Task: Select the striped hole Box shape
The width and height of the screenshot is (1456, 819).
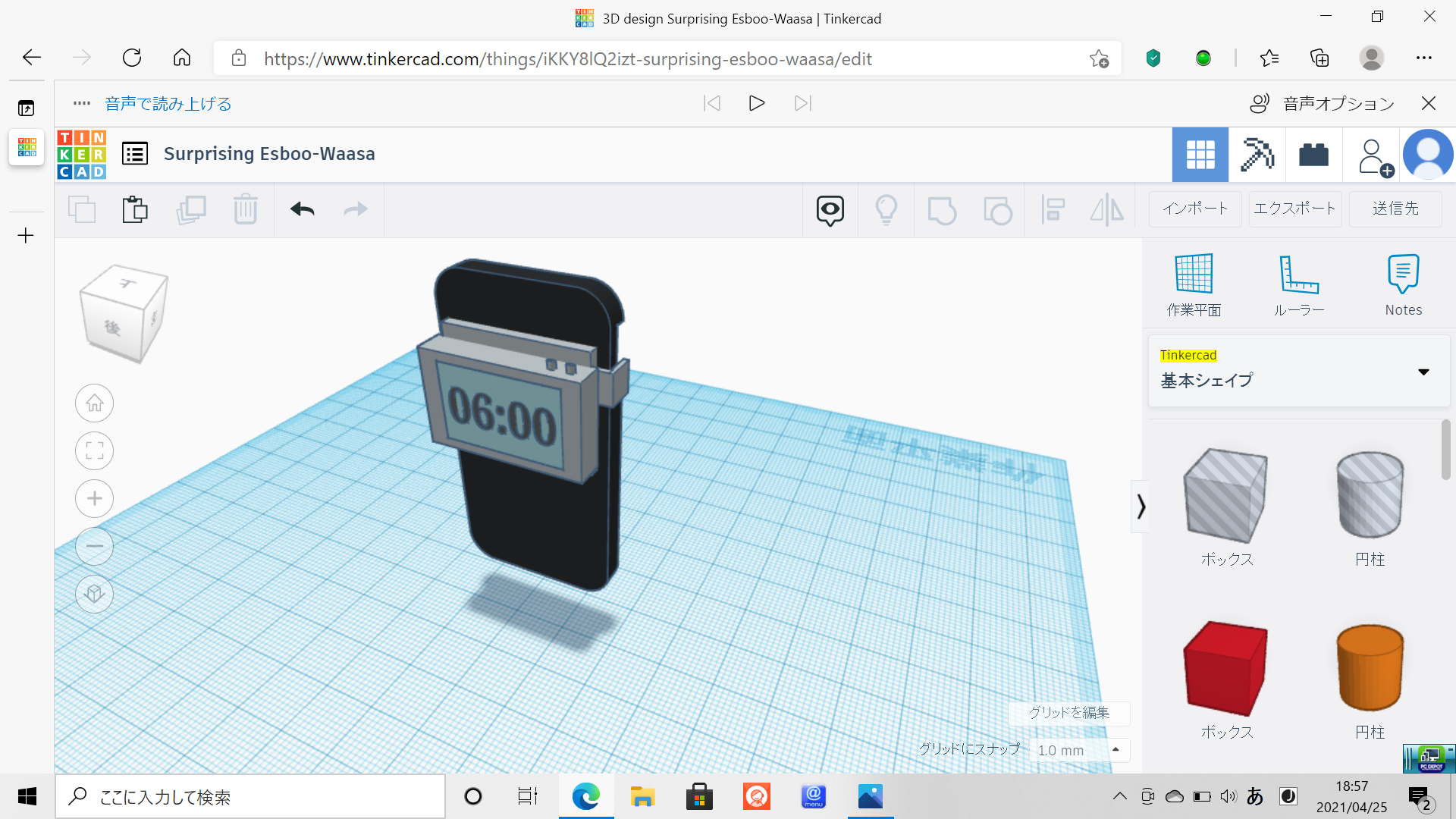Action: tap(1226, 495)
